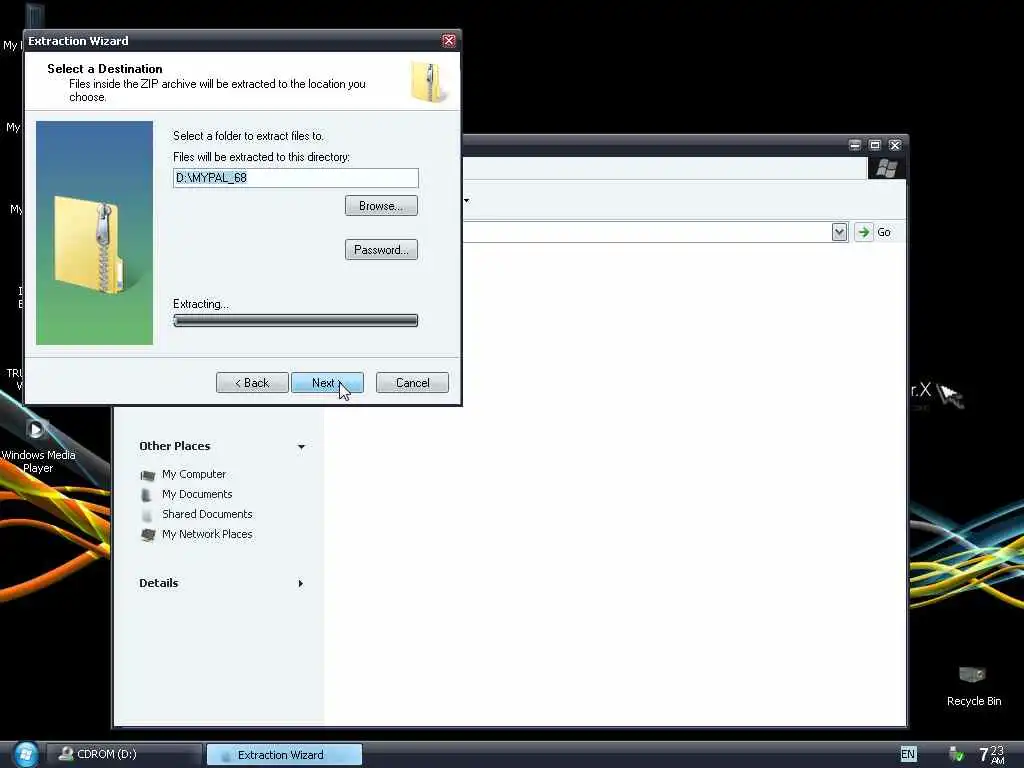
Task: Open Shared Documents link
Action: pyautogui.click(x=207, y=514)
